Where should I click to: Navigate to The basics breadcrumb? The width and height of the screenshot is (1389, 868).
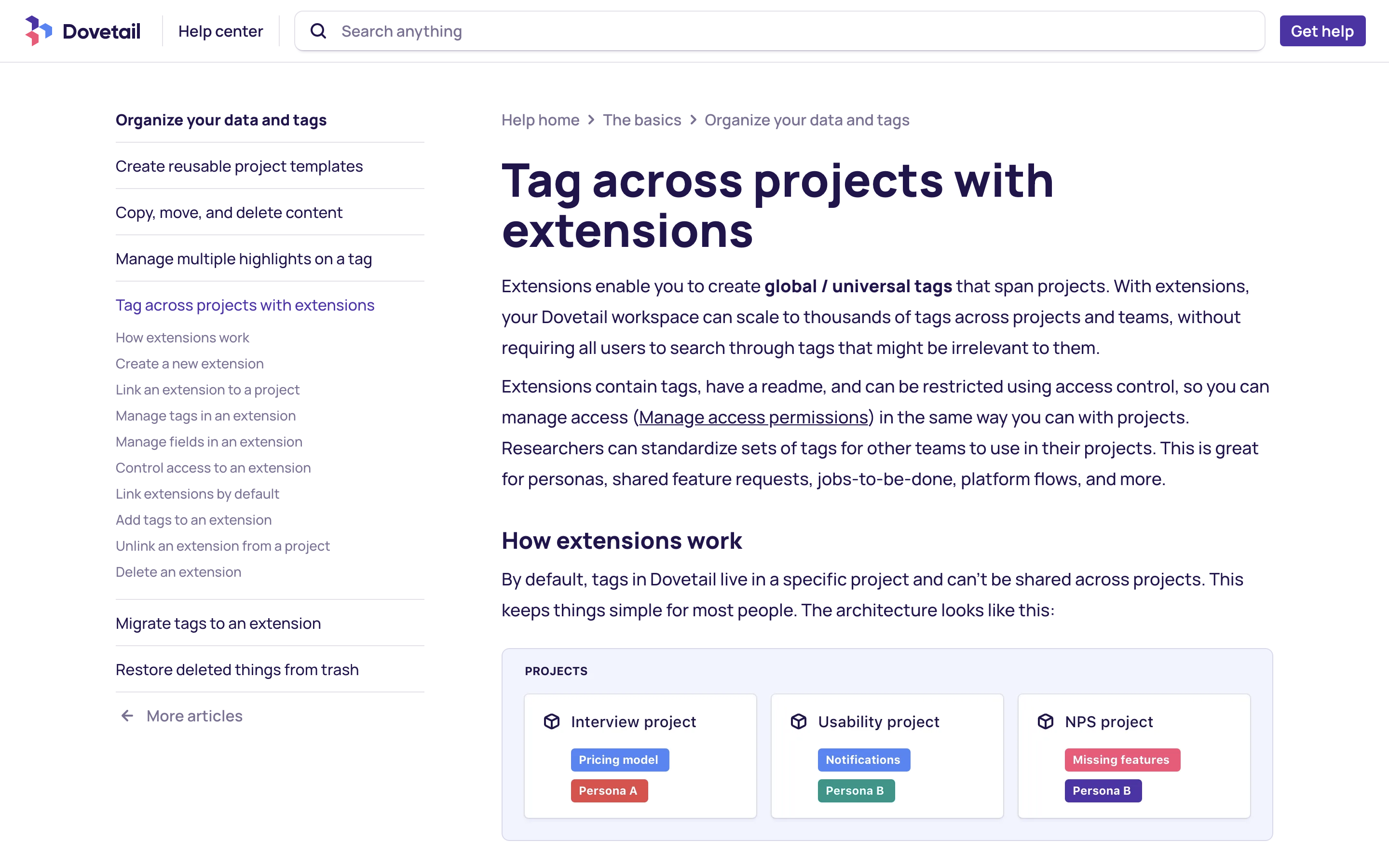tap(642, 120)
